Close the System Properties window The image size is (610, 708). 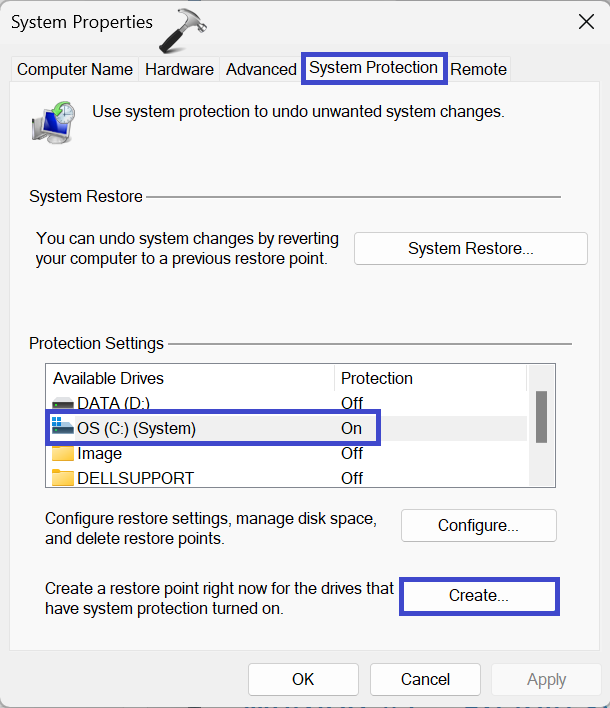pos(584,21)
